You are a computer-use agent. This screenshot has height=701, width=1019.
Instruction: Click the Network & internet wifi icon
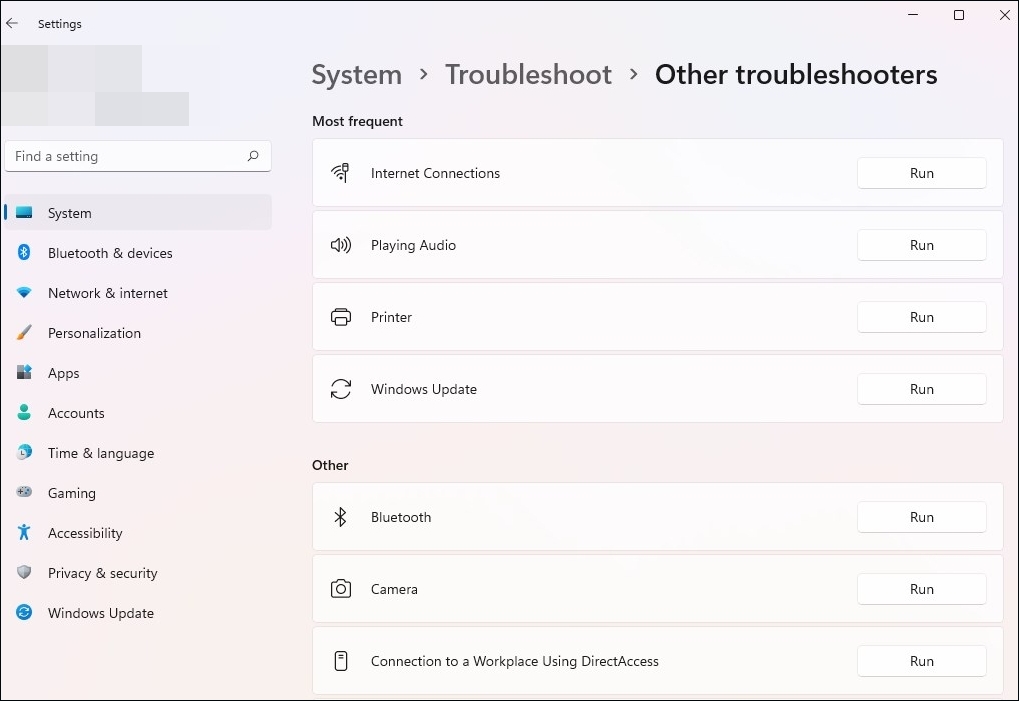pyautogui.click(x=25, y=293)
